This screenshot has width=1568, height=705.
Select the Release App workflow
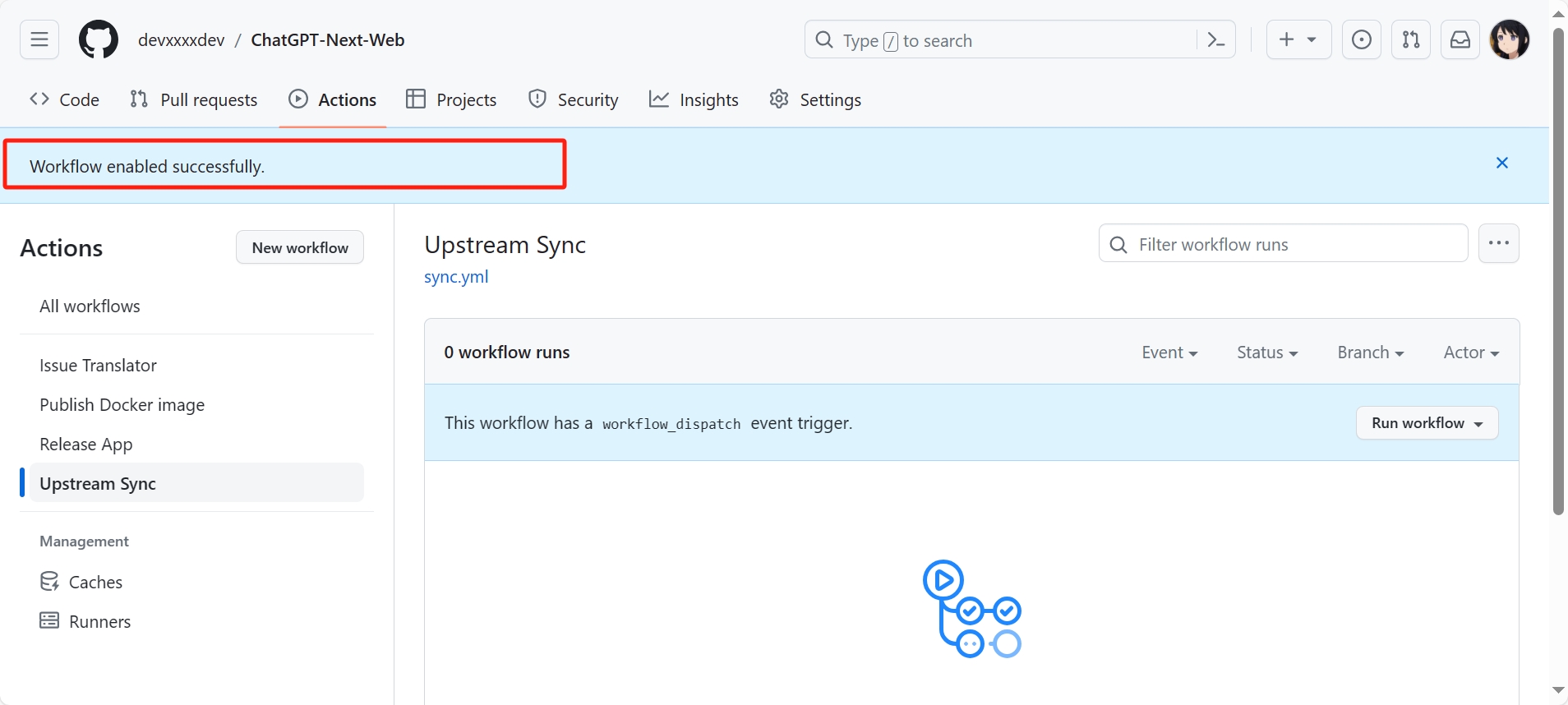click(x=196, y=444)
